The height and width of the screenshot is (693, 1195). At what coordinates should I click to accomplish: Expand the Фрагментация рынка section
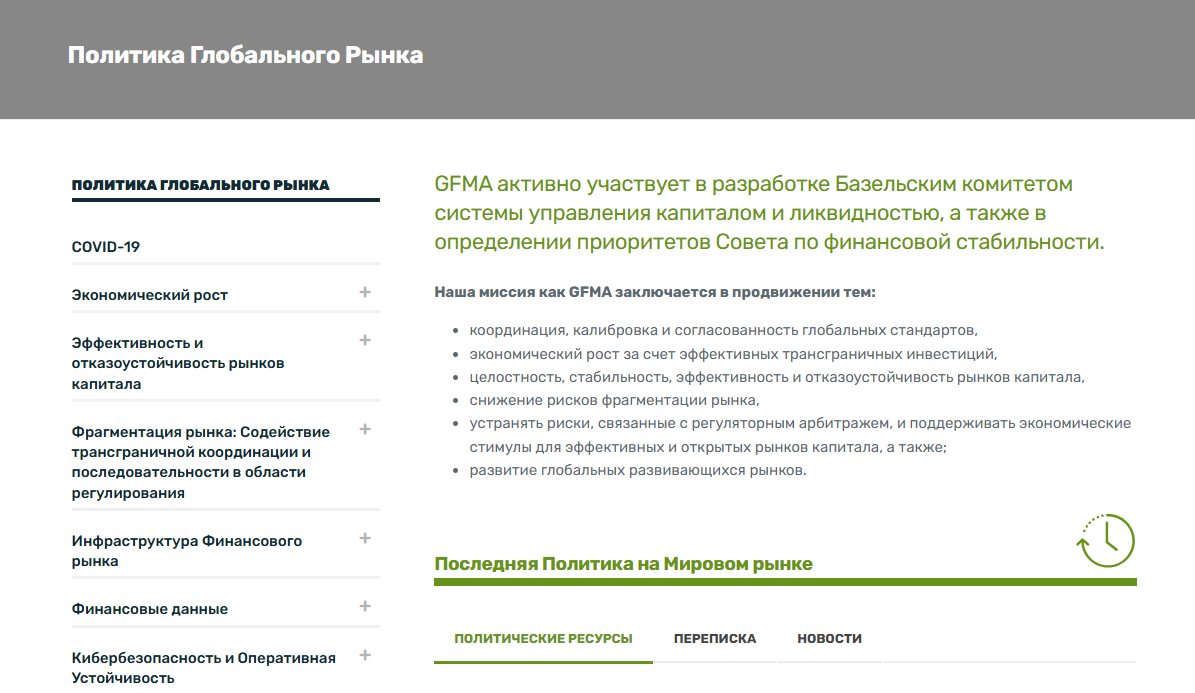[x=365, y=429]
